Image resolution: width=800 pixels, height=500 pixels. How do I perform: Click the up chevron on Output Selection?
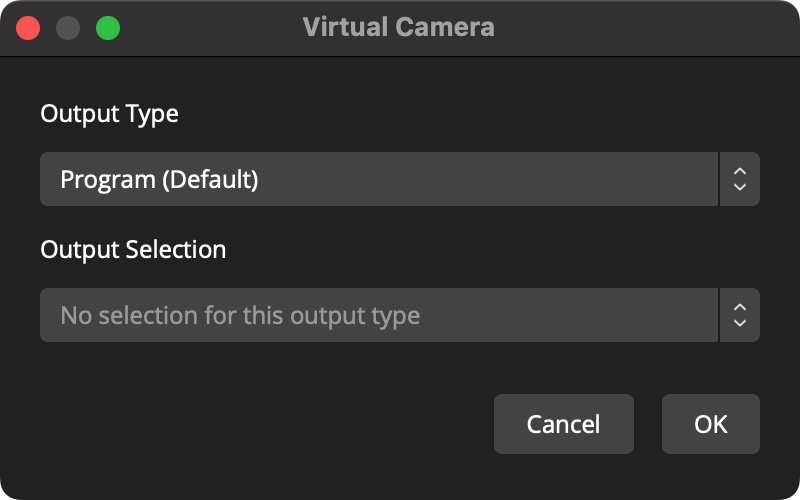point(740,308)
